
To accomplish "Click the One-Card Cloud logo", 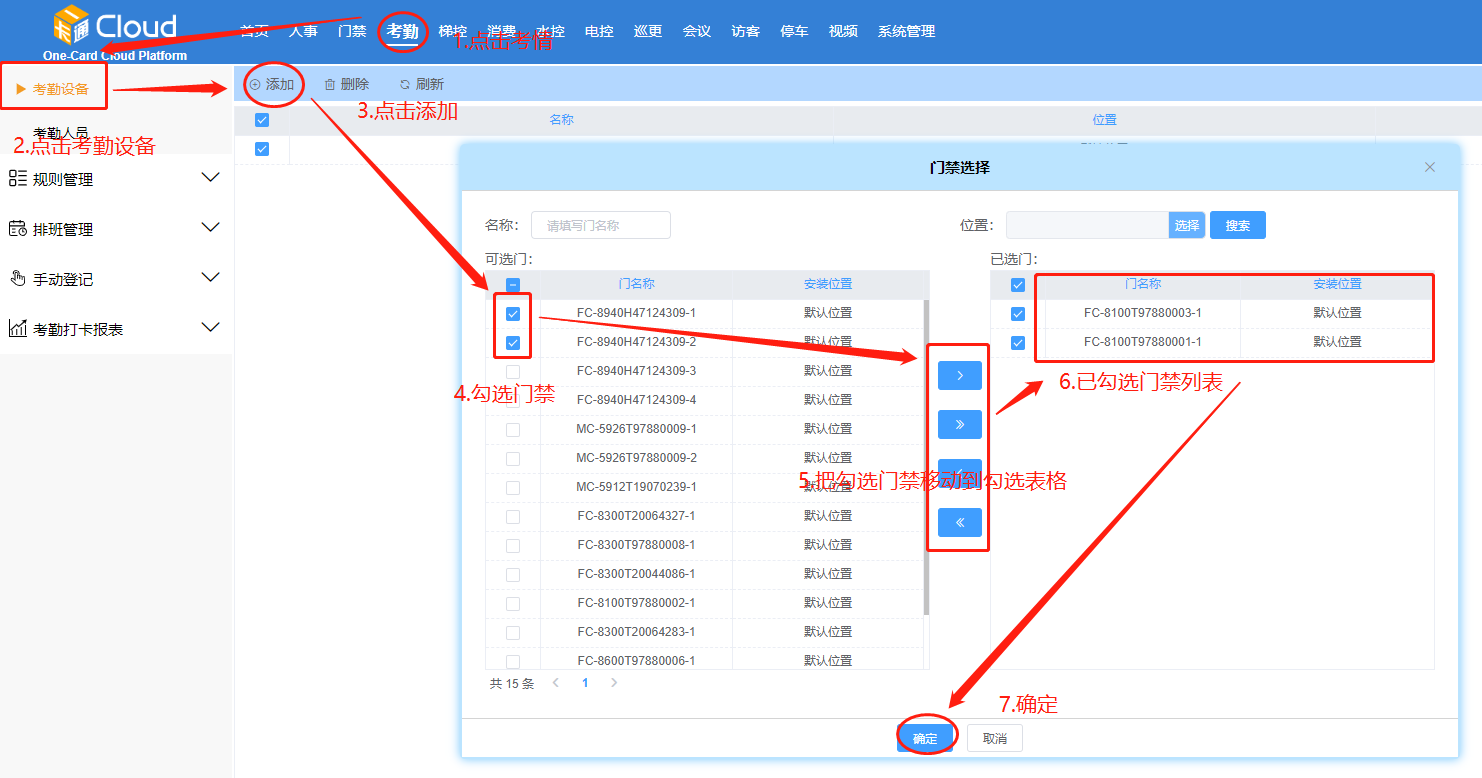I will (114, 32).
